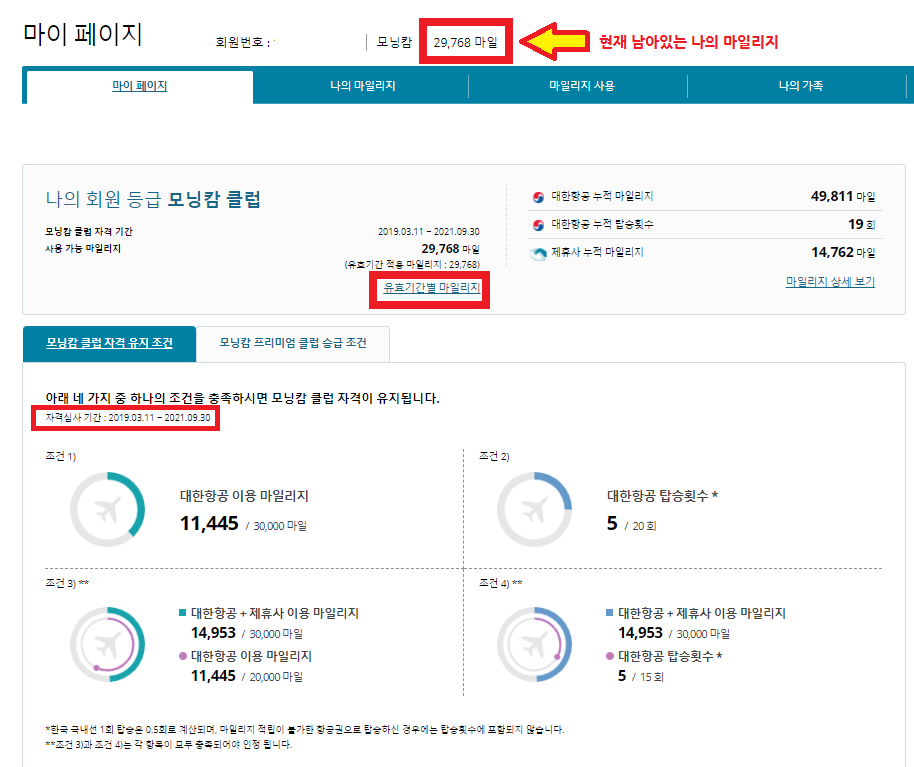Click the 11,445 value in 조건 1
This screenshot has width=914, height=767.
(x=209, y=523)
